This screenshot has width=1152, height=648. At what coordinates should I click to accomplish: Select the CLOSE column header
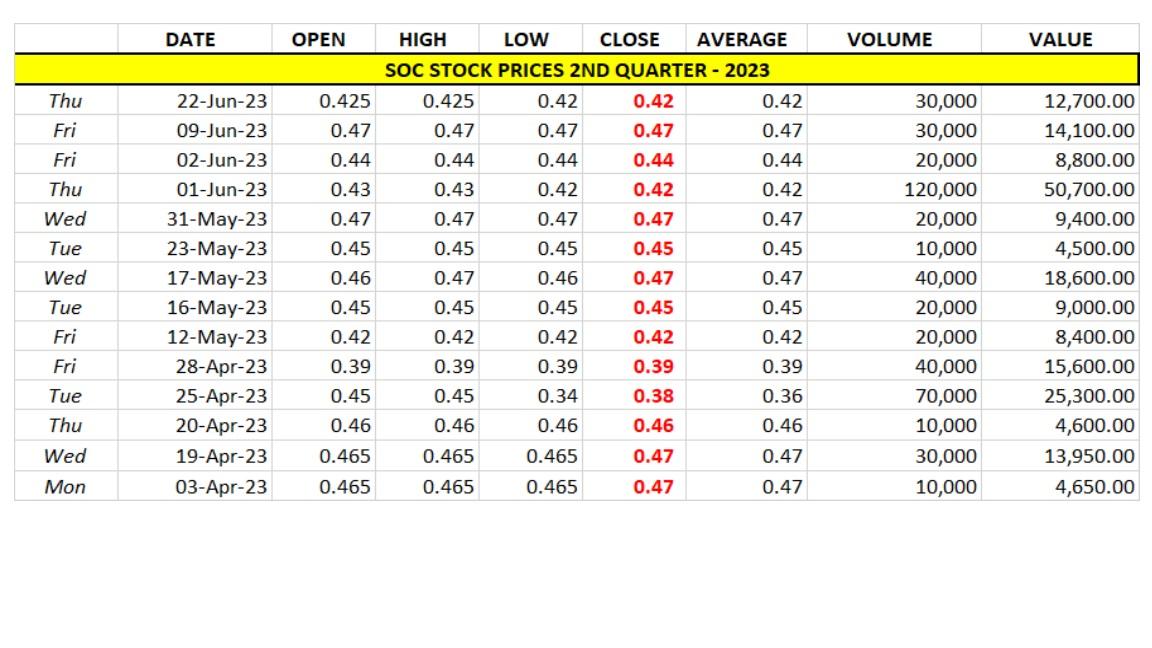630,39
